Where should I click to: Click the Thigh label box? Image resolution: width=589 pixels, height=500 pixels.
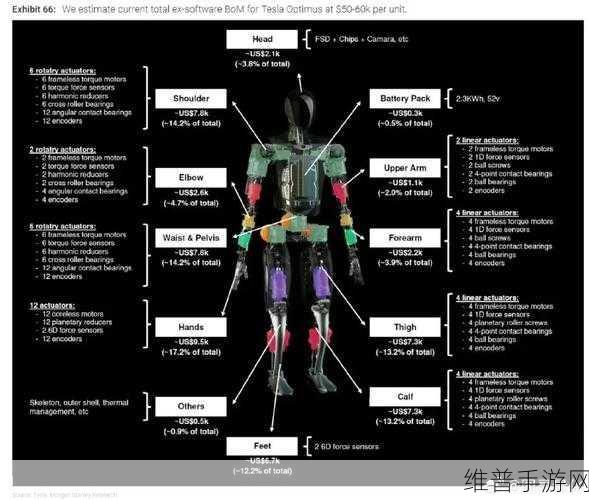pos(405,327)
